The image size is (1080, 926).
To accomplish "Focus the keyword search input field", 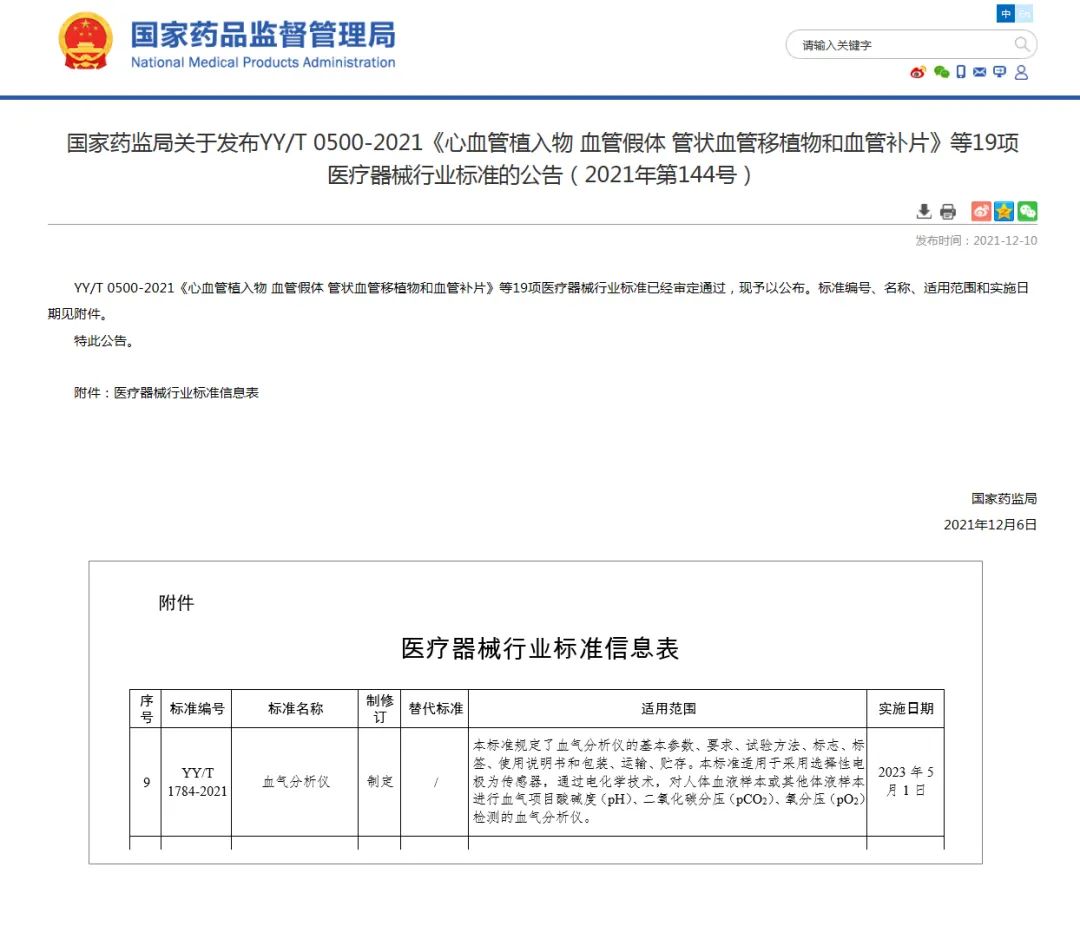I will (900, 45).
